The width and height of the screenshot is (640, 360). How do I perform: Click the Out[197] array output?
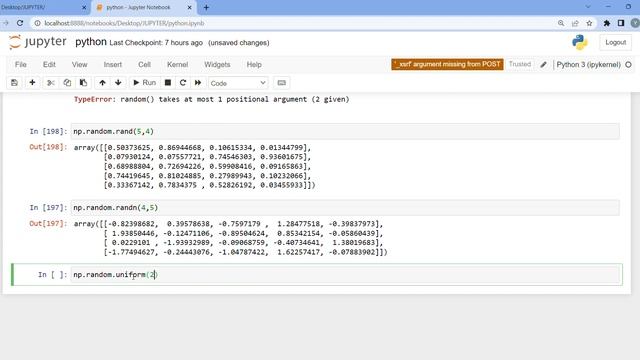[230, 238]
